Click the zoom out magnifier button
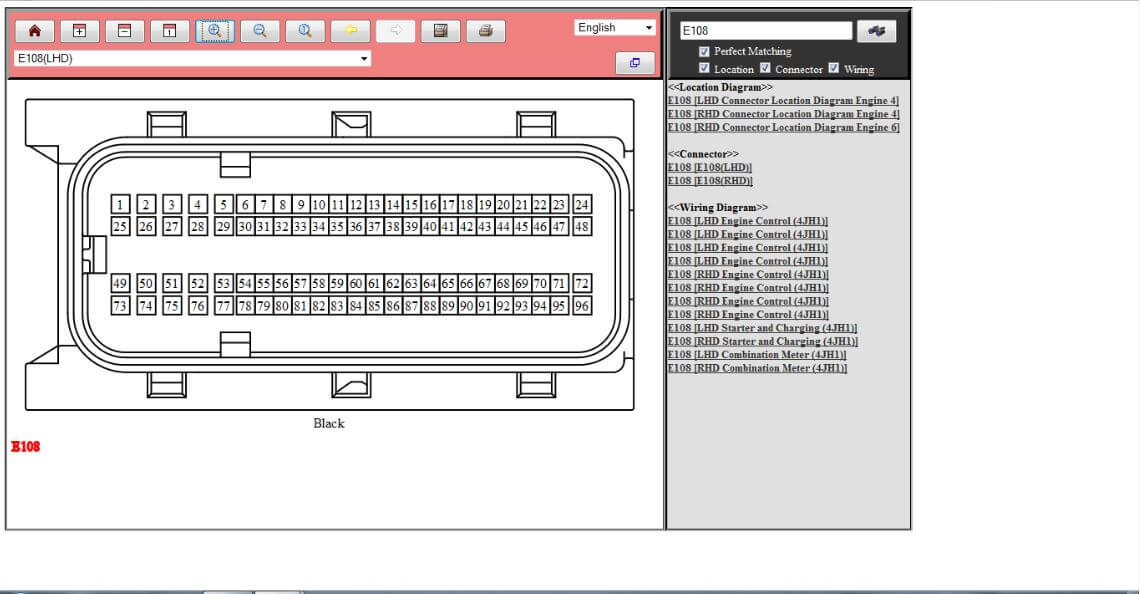Image resolution: width=1140 pixels, height=594 pixels. [x=260, y=31]
